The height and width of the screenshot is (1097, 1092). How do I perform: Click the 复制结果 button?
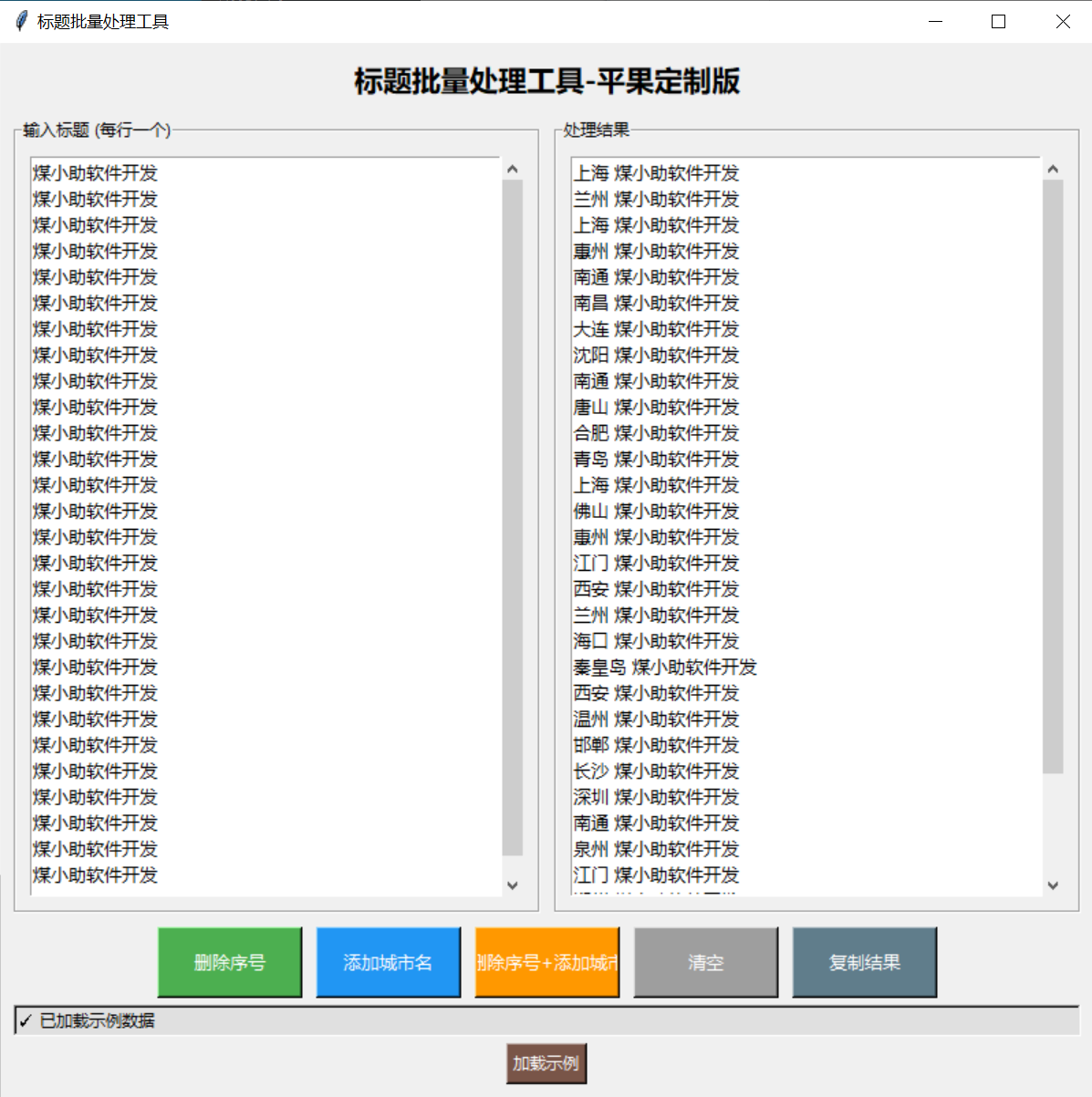pyautogui.click(x=864, y=962)
